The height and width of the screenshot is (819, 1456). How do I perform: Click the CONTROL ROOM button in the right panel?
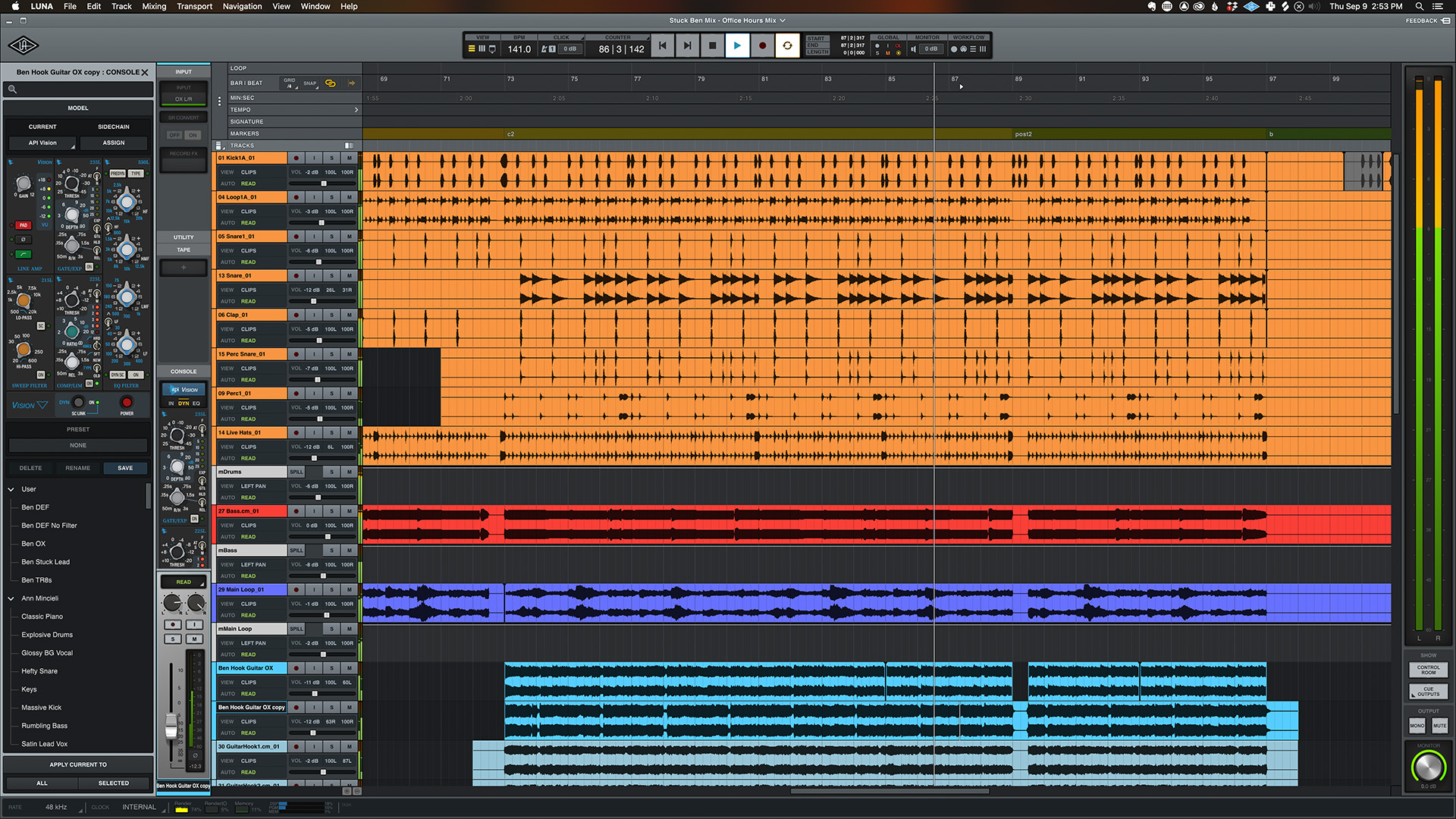(1428, 670)
